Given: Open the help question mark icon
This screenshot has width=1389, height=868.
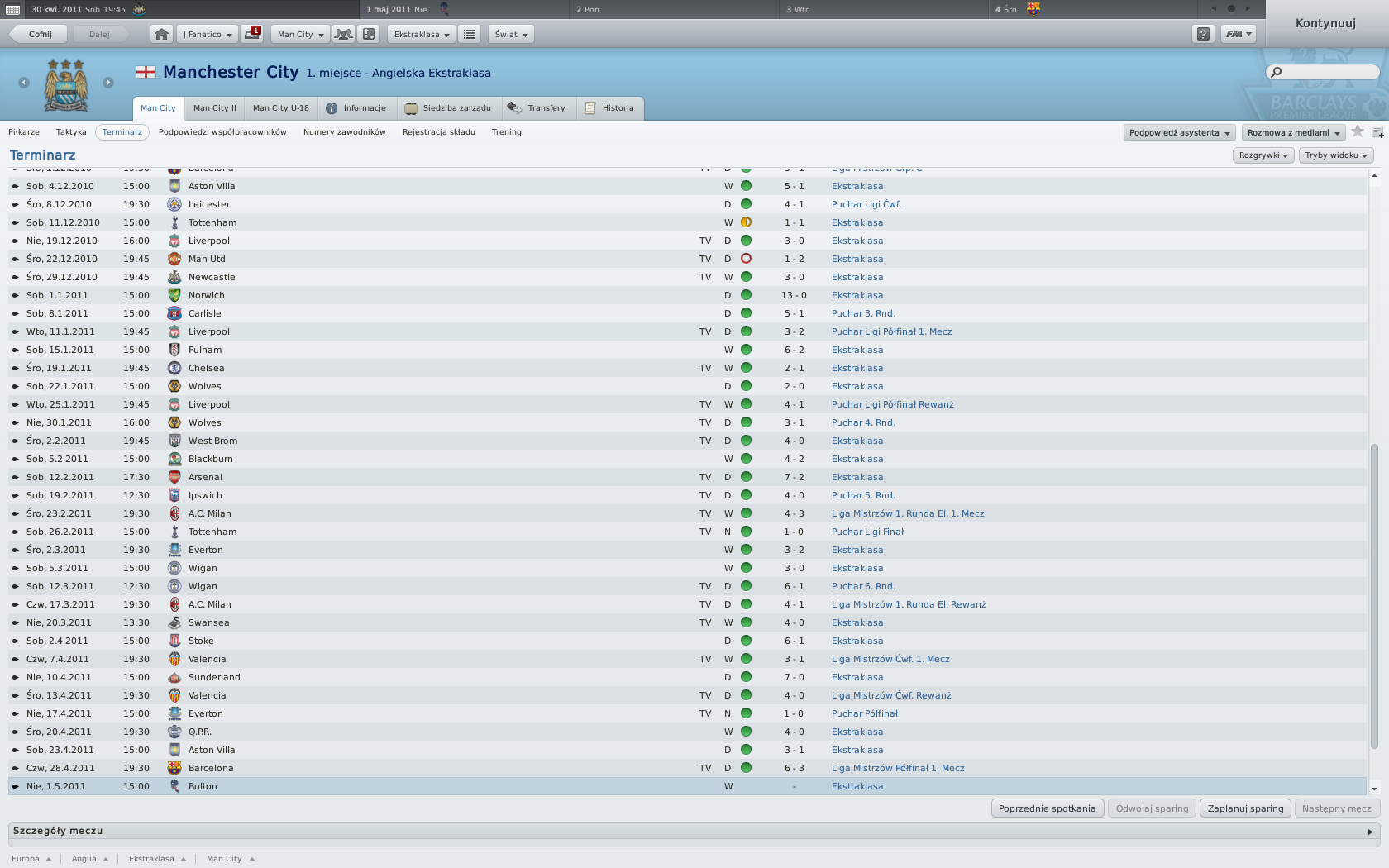Looking at the screenshot, I should (1203, 34).
